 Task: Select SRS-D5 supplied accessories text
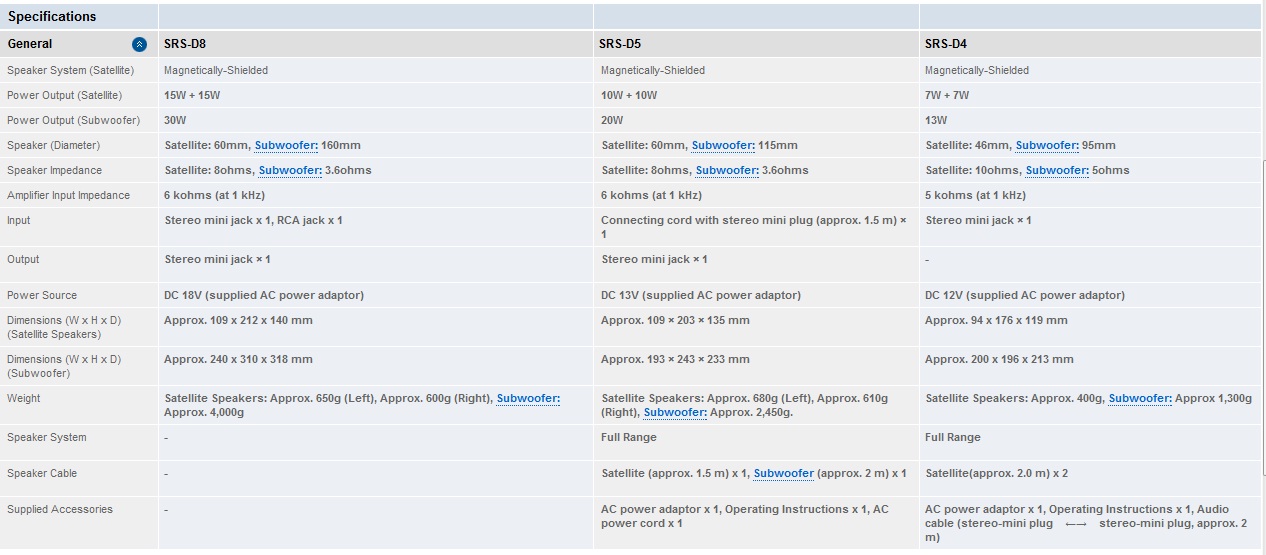[745, 516]
